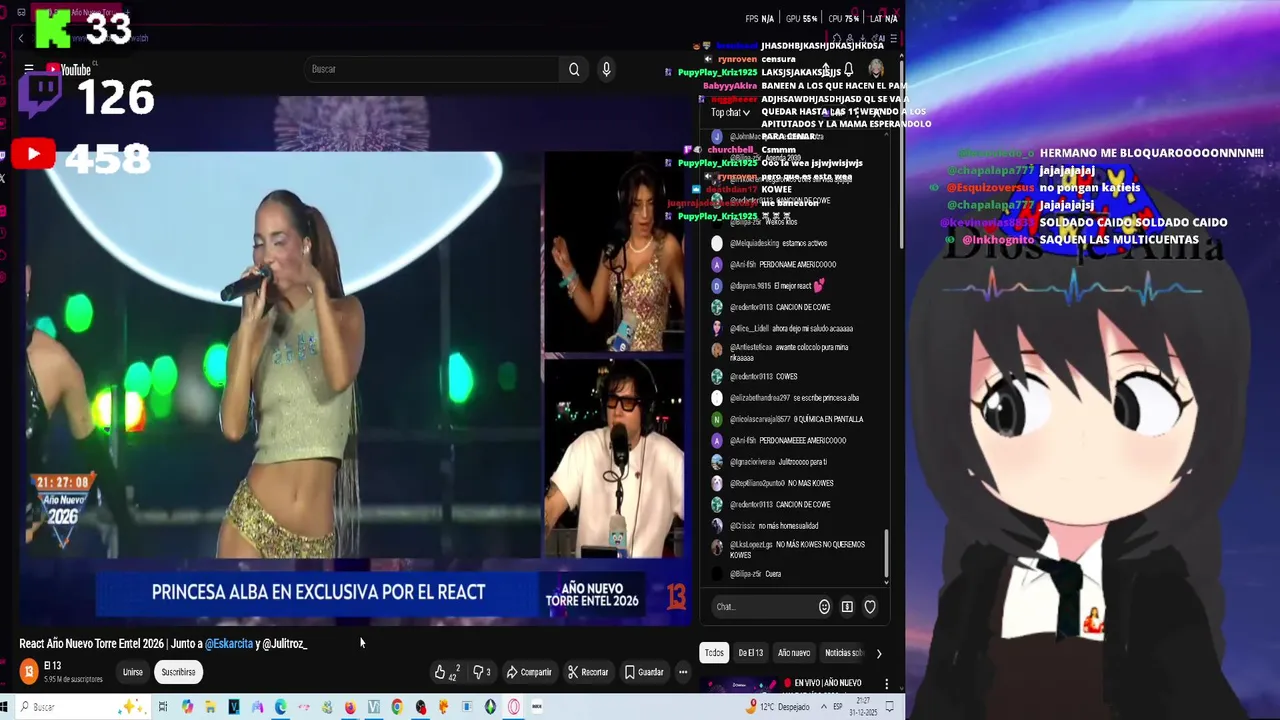Viewport: 1280px width, 720px height.
Task: Open the YouTube account avatar menu
Action: pos(876,69)
